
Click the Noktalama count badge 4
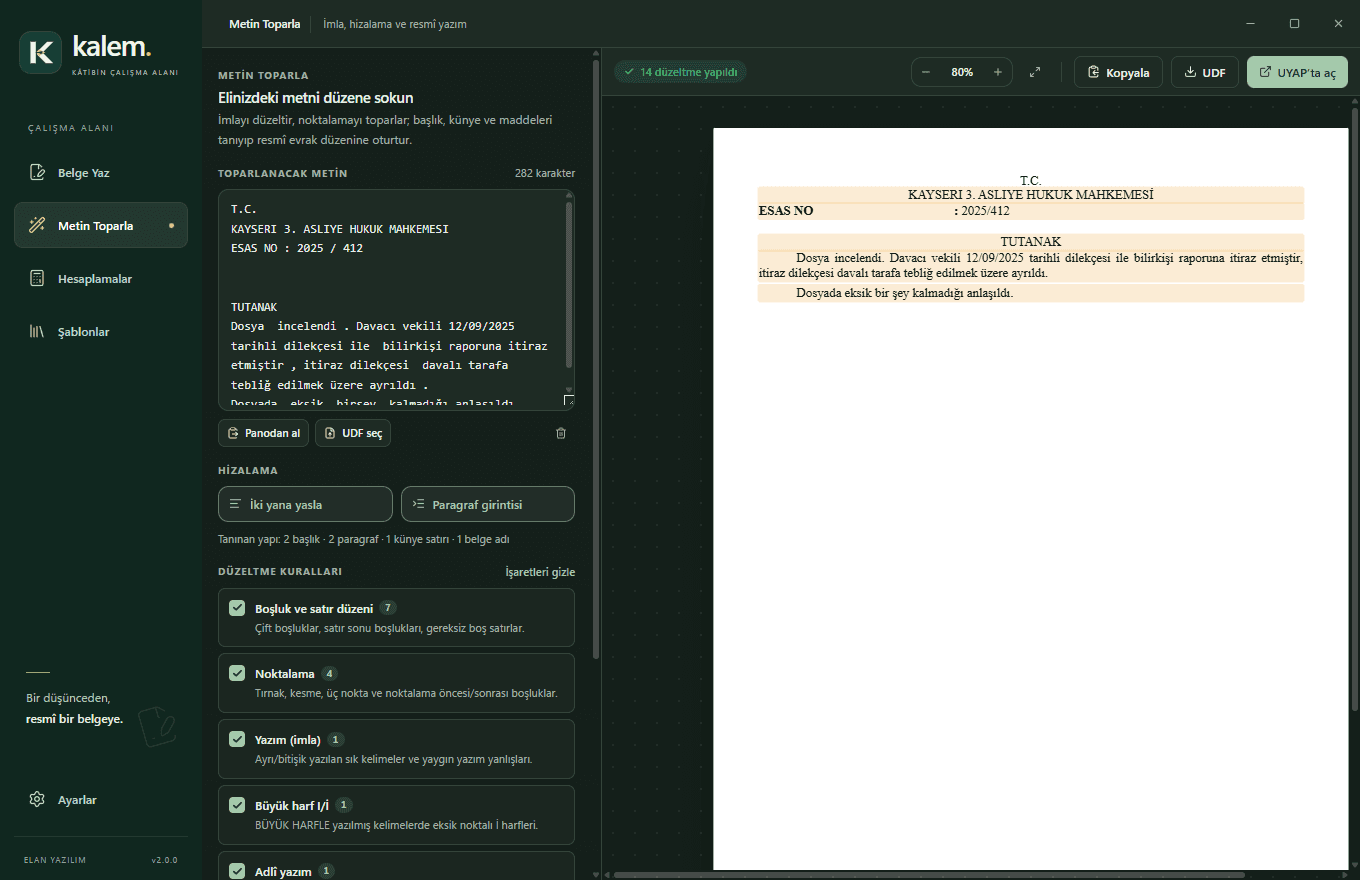pyautogui.click(x=329, y=673)
